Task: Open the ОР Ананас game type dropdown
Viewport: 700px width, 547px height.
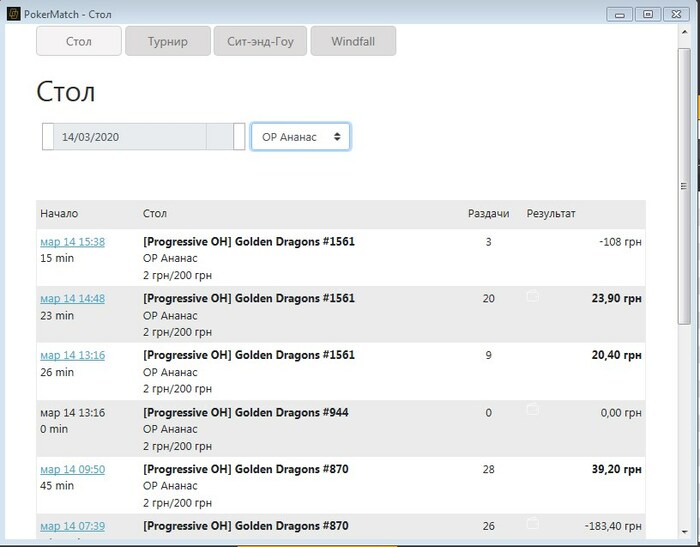Action: point(300,137)
